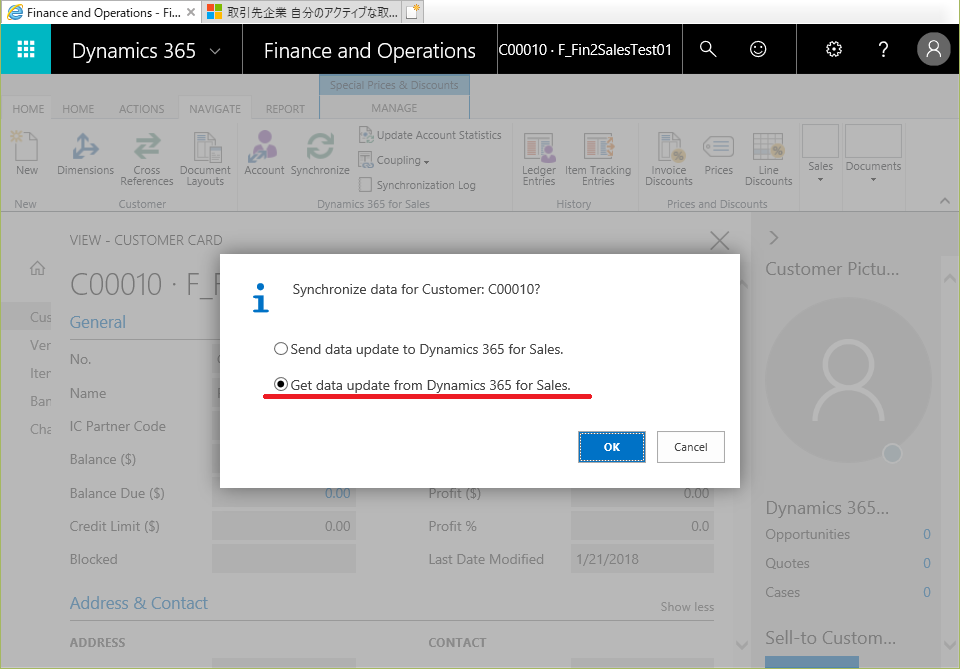The height and width of the screenshot is (669, 960).
Task: Select Get data update from Dynamics 365
Action: coord(422,385)
